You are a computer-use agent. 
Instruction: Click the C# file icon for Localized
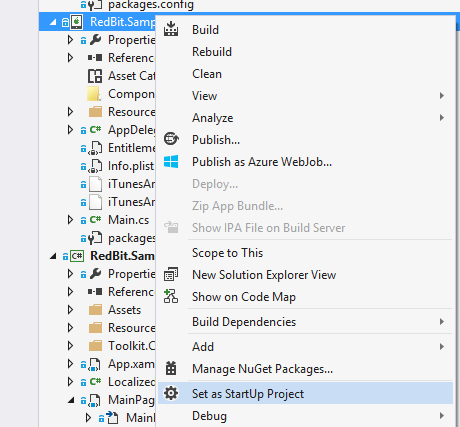coord(95,381)
